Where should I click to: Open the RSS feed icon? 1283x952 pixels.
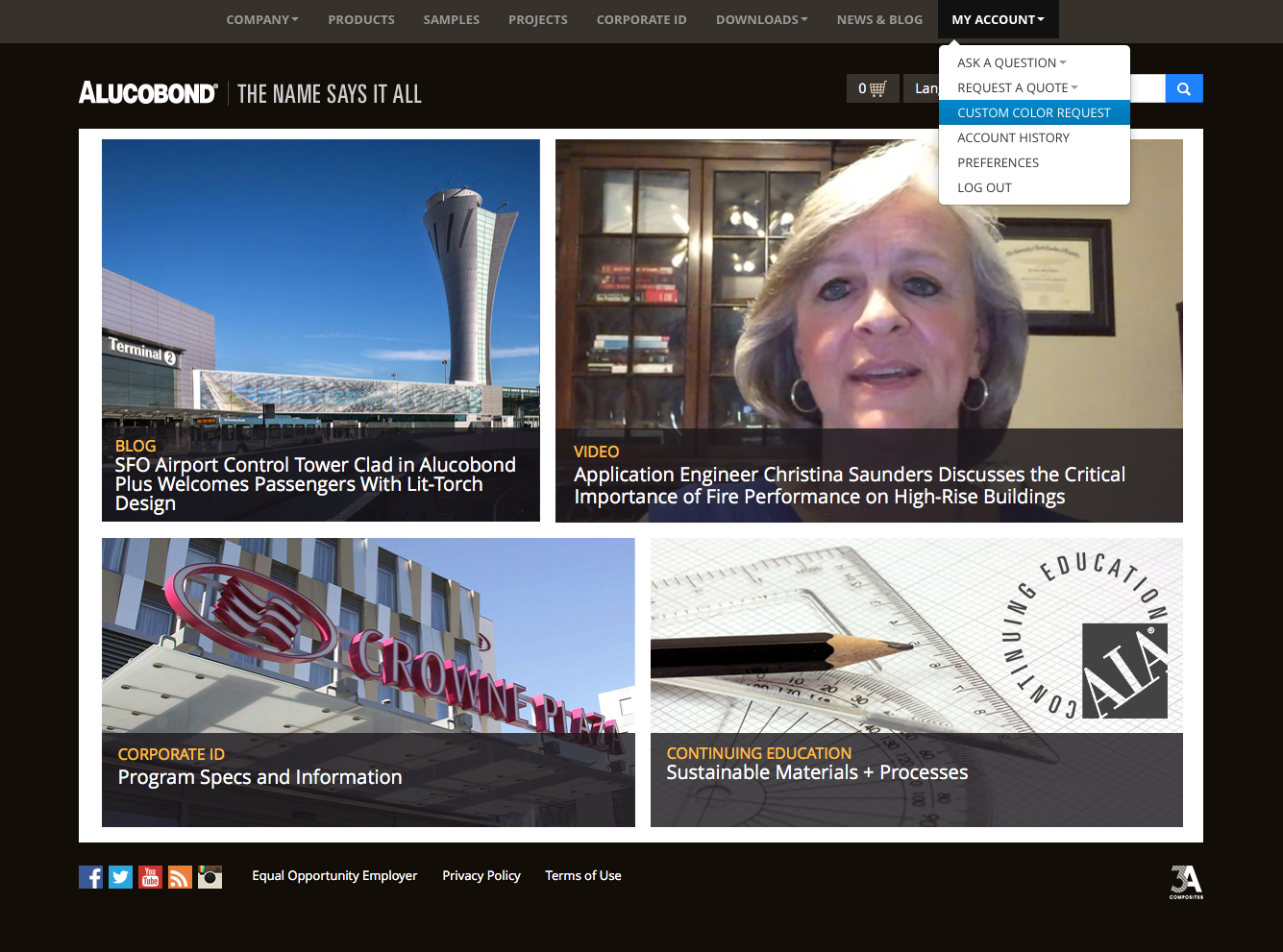(x=180, y=877)
